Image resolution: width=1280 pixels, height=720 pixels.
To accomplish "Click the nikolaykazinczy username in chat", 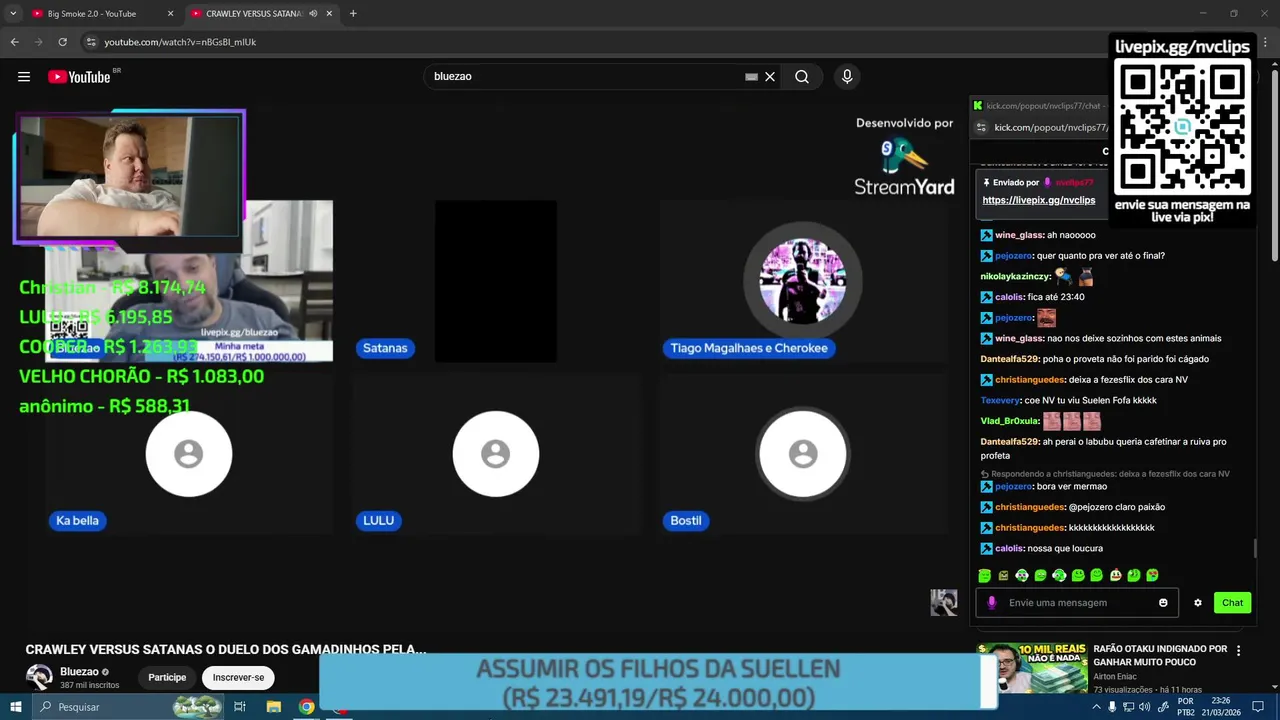I will point(1014,276).
